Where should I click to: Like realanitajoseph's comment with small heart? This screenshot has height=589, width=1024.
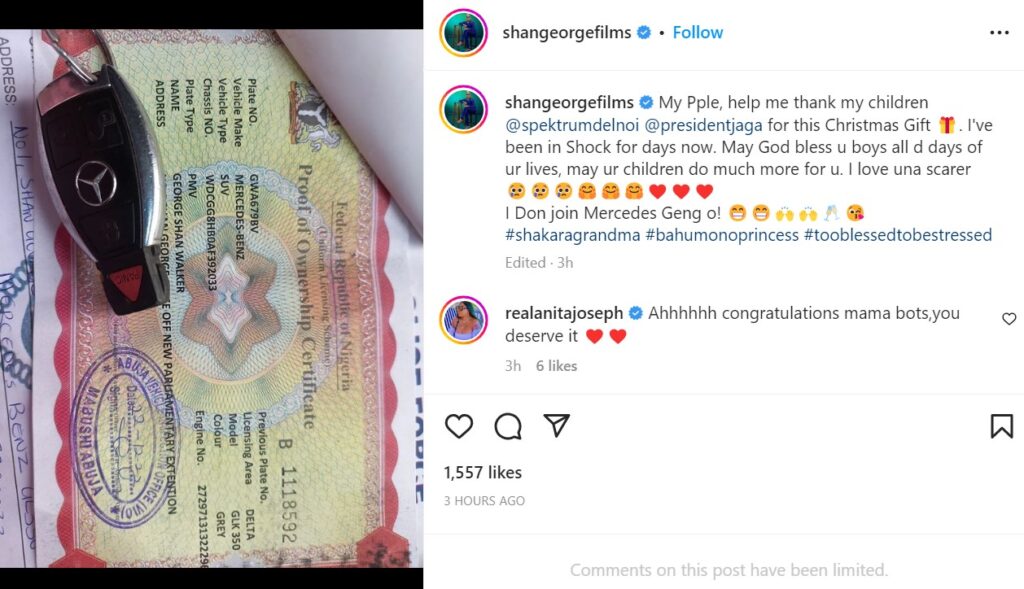click(1009, 319)
